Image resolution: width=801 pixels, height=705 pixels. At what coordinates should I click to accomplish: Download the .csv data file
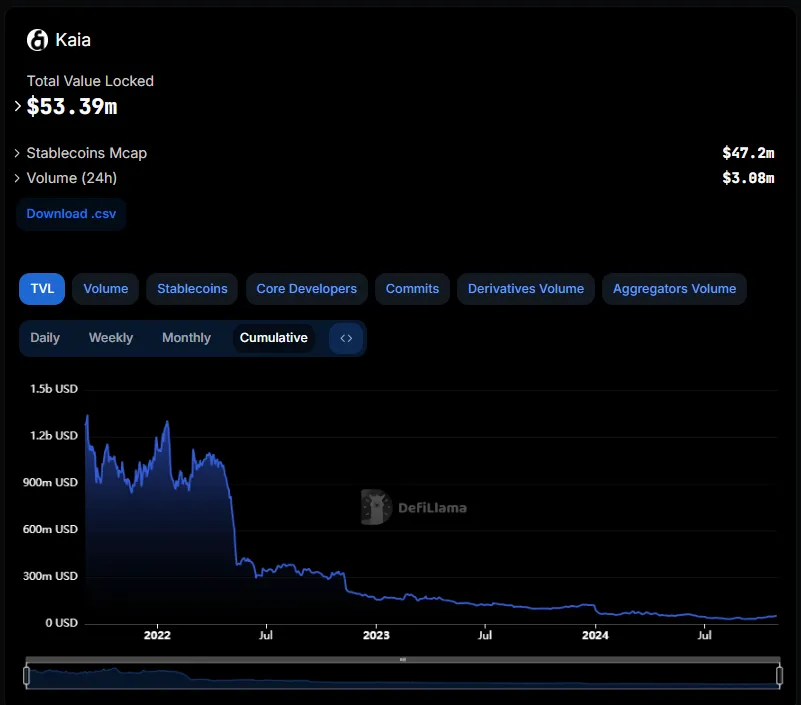coord(70,214)
